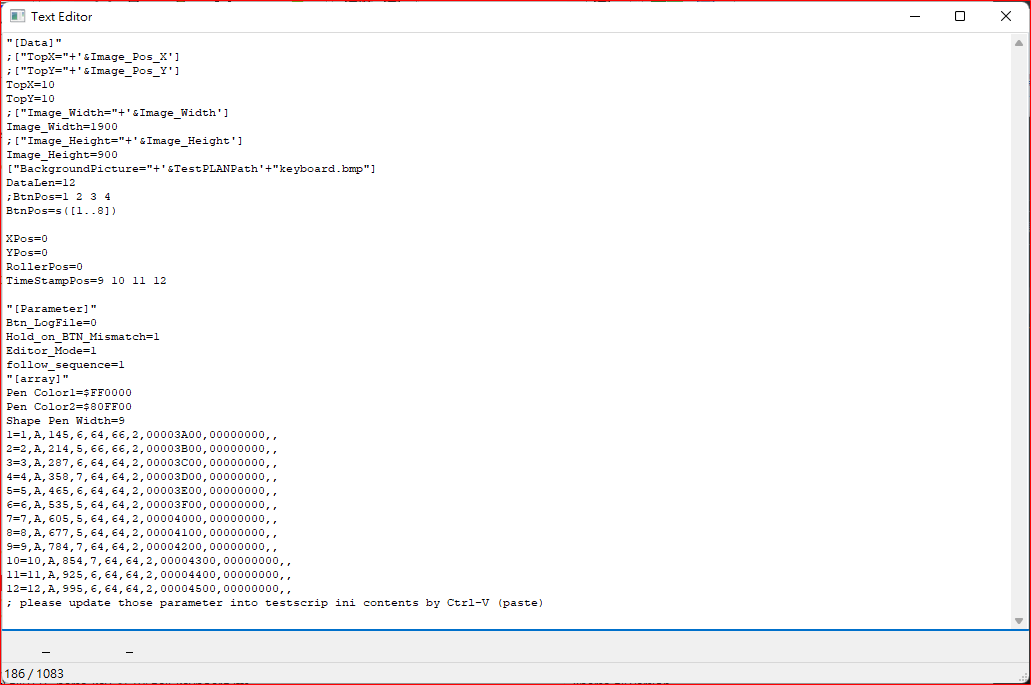Click the Text Editor app icon in title bar
Image resolution: width=1031 pixels, height=685 pixels.
point(17,16)
